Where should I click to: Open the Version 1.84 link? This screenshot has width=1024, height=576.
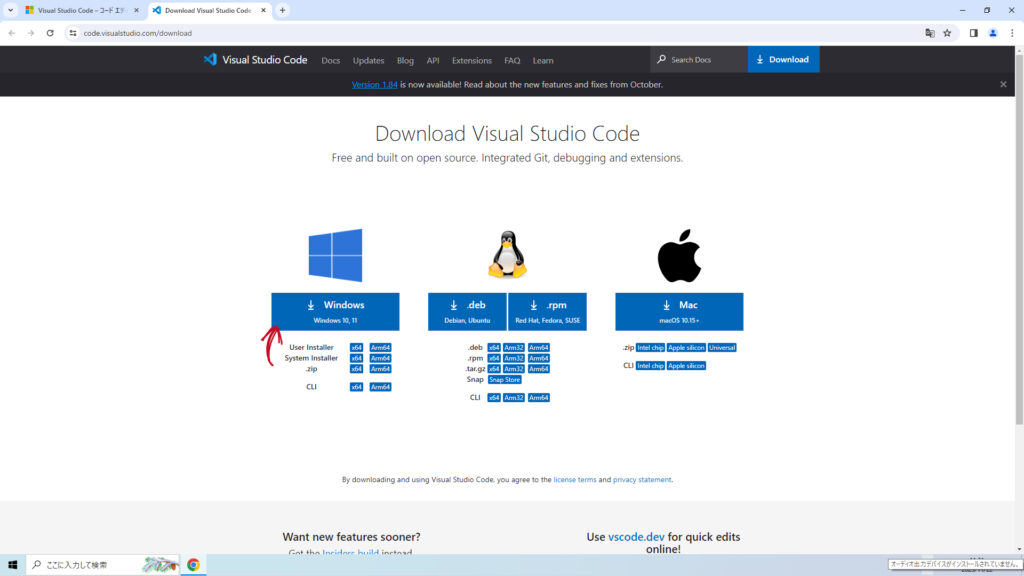point(374,84)
